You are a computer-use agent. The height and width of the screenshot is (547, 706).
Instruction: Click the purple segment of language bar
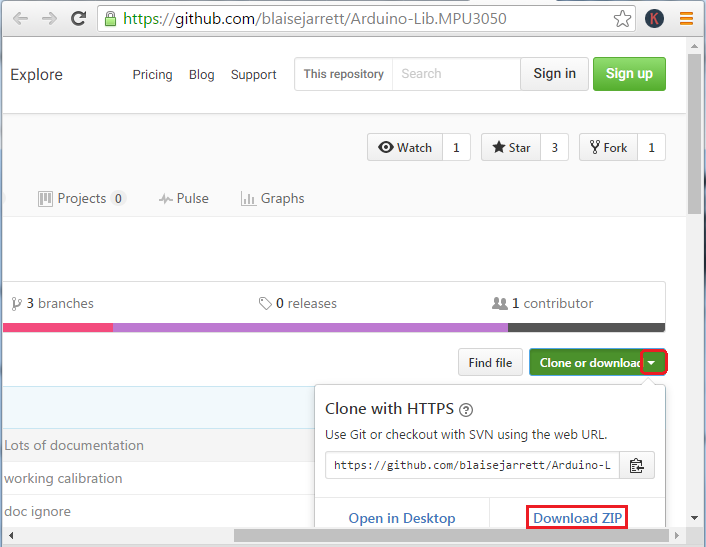(310, 327)
